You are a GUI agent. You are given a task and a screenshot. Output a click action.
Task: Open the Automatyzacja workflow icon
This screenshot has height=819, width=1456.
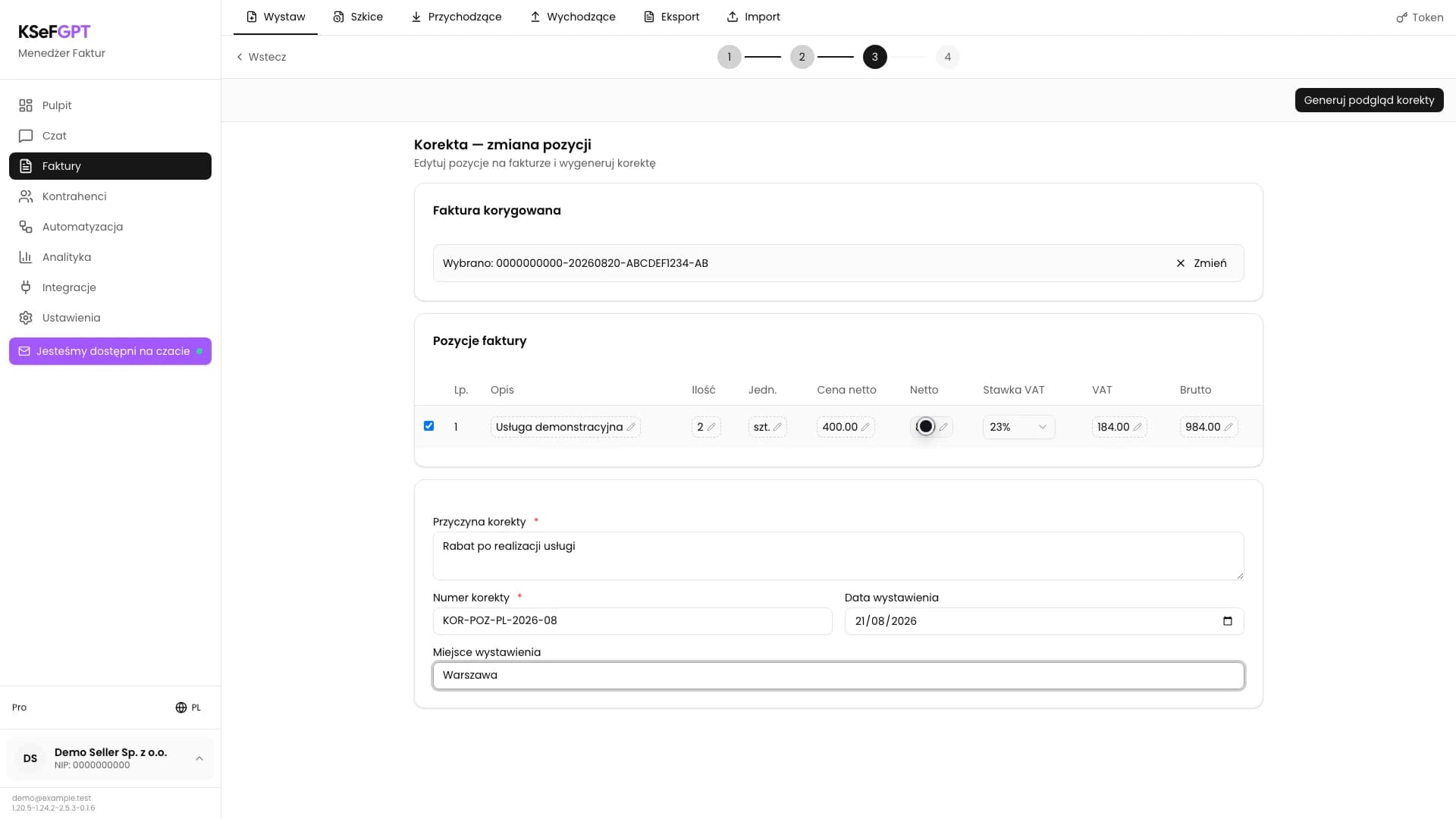[x=26, y=227]
